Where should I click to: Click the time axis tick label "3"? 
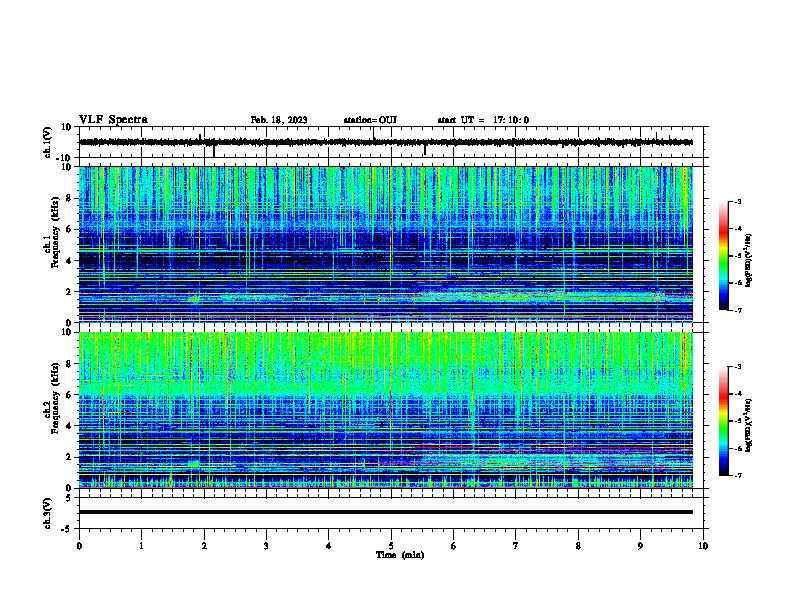click(x=266, y=546)
